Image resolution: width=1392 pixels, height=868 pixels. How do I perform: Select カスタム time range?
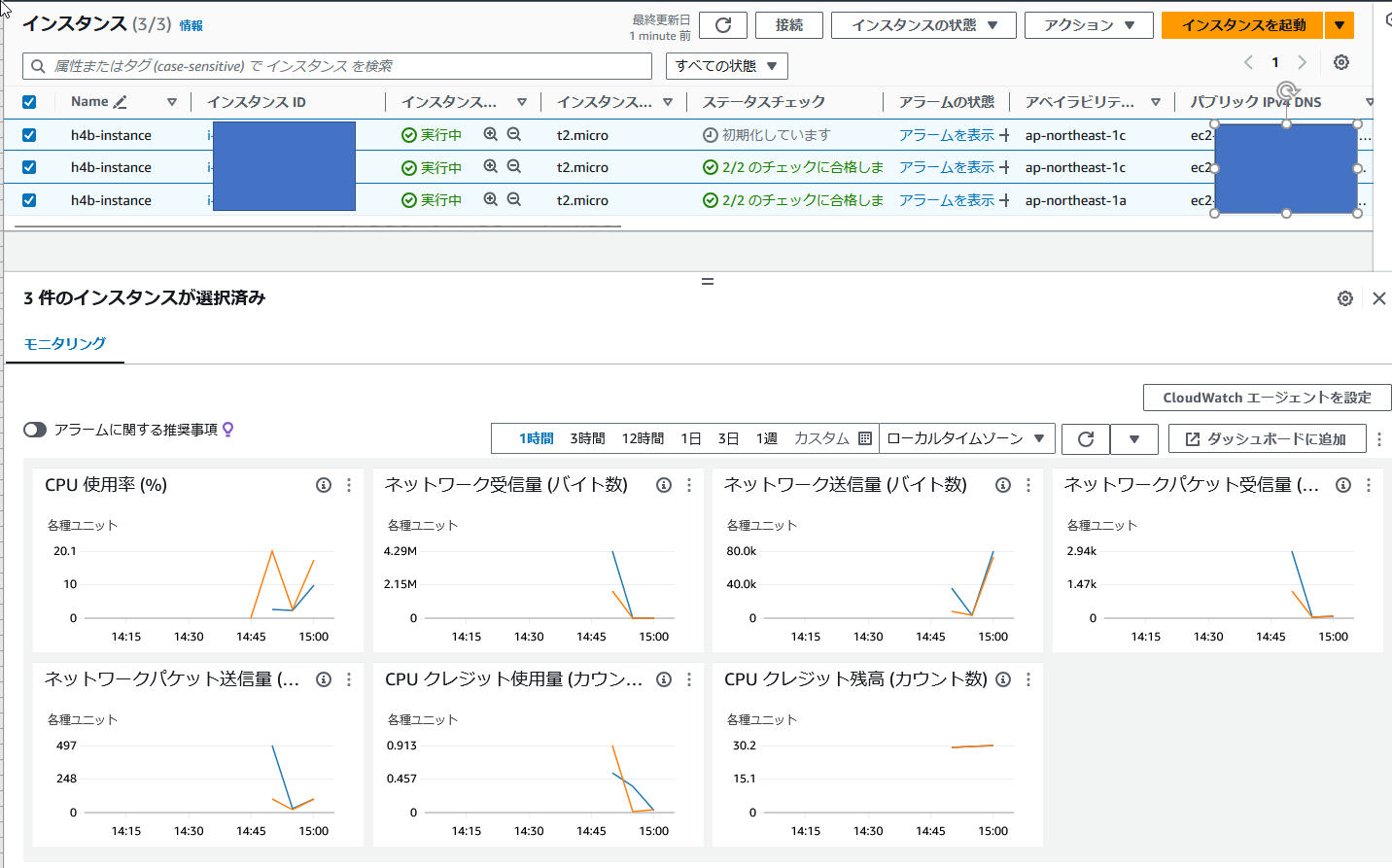click(x=821, y=439)
